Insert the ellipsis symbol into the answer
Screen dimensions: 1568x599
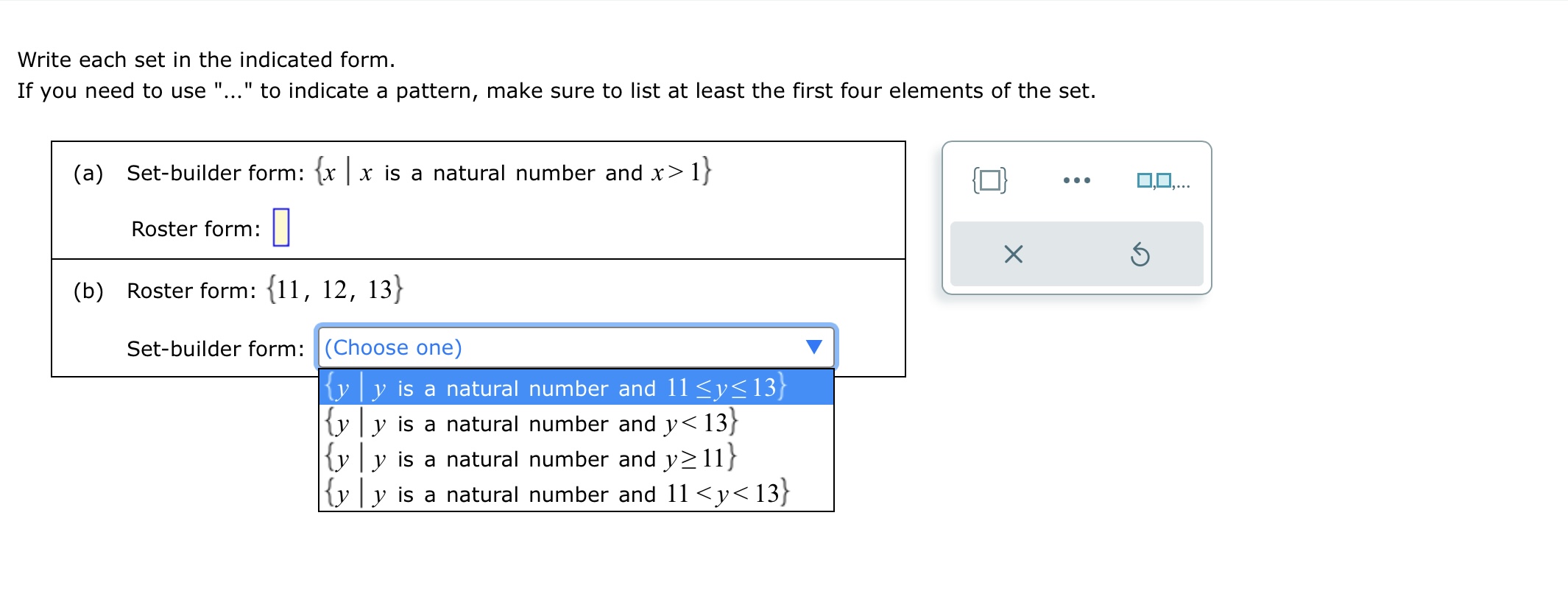point(1078,179)
